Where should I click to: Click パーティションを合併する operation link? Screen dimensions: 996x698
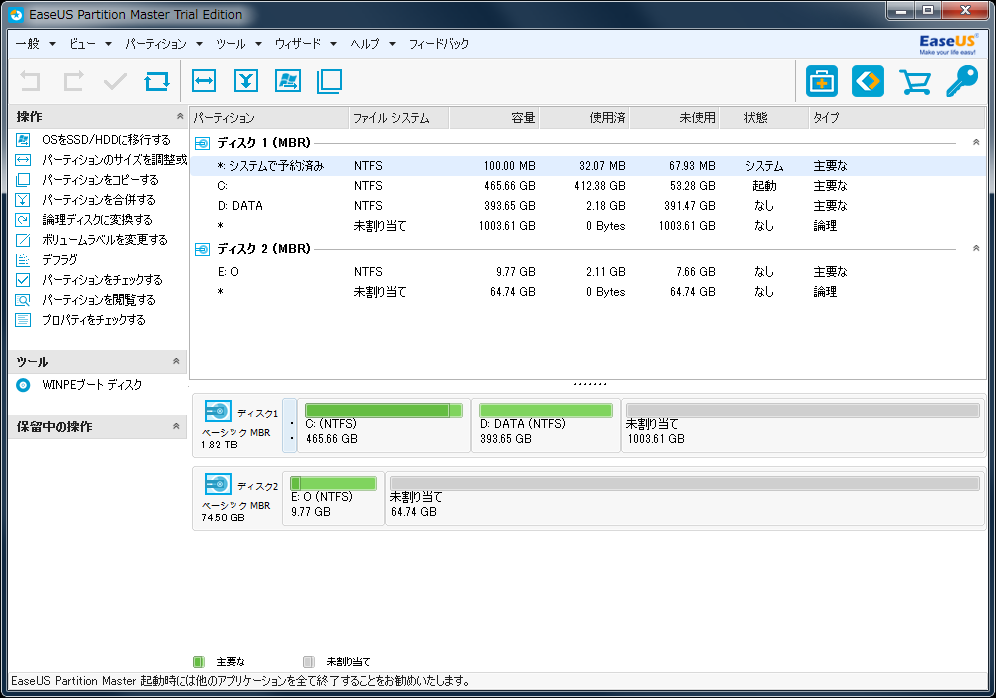[x=98, y=200]
